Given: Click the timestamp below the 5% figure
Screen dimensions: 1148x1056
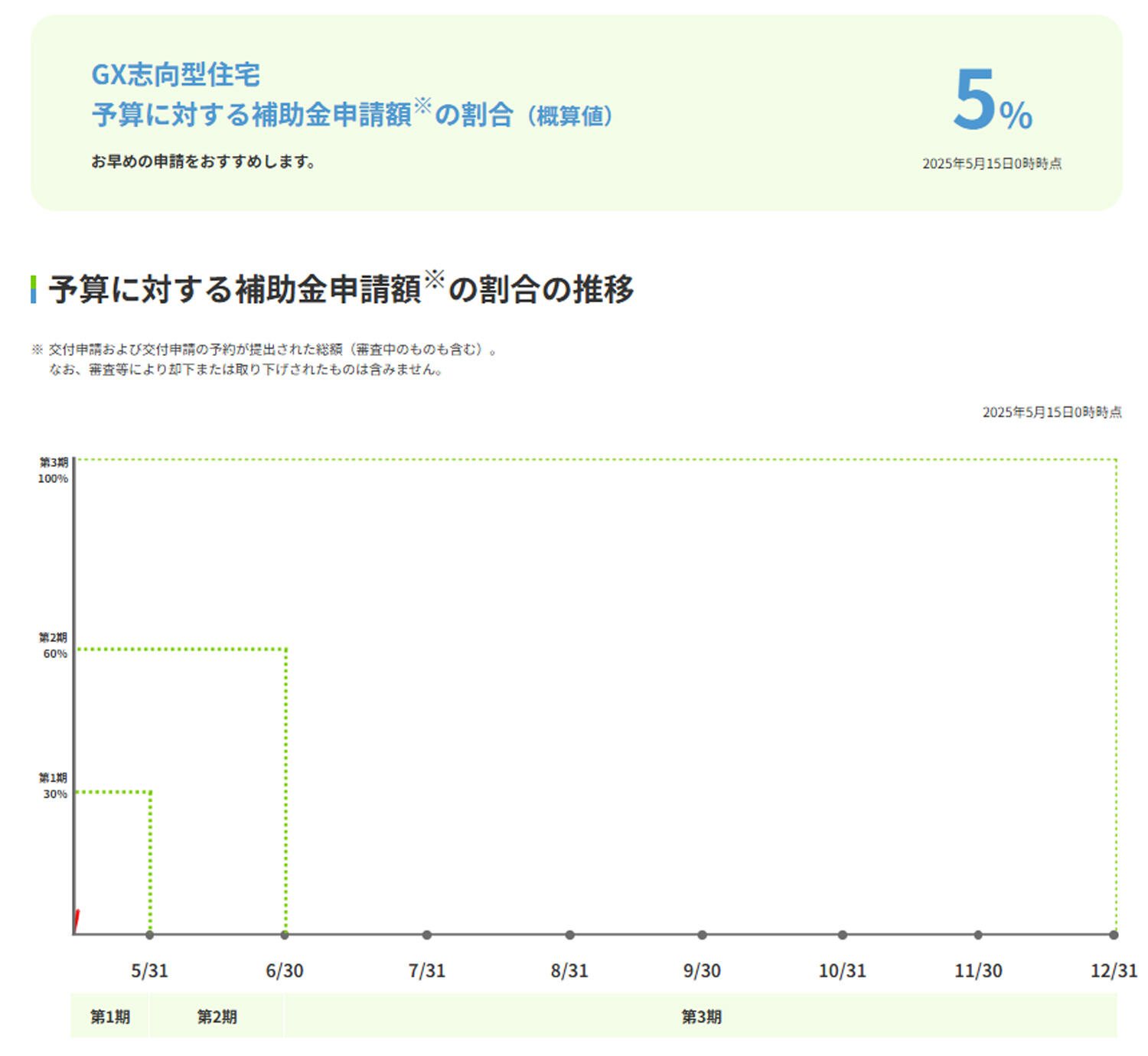Looking at the screenshot, I should coord(991,164).
